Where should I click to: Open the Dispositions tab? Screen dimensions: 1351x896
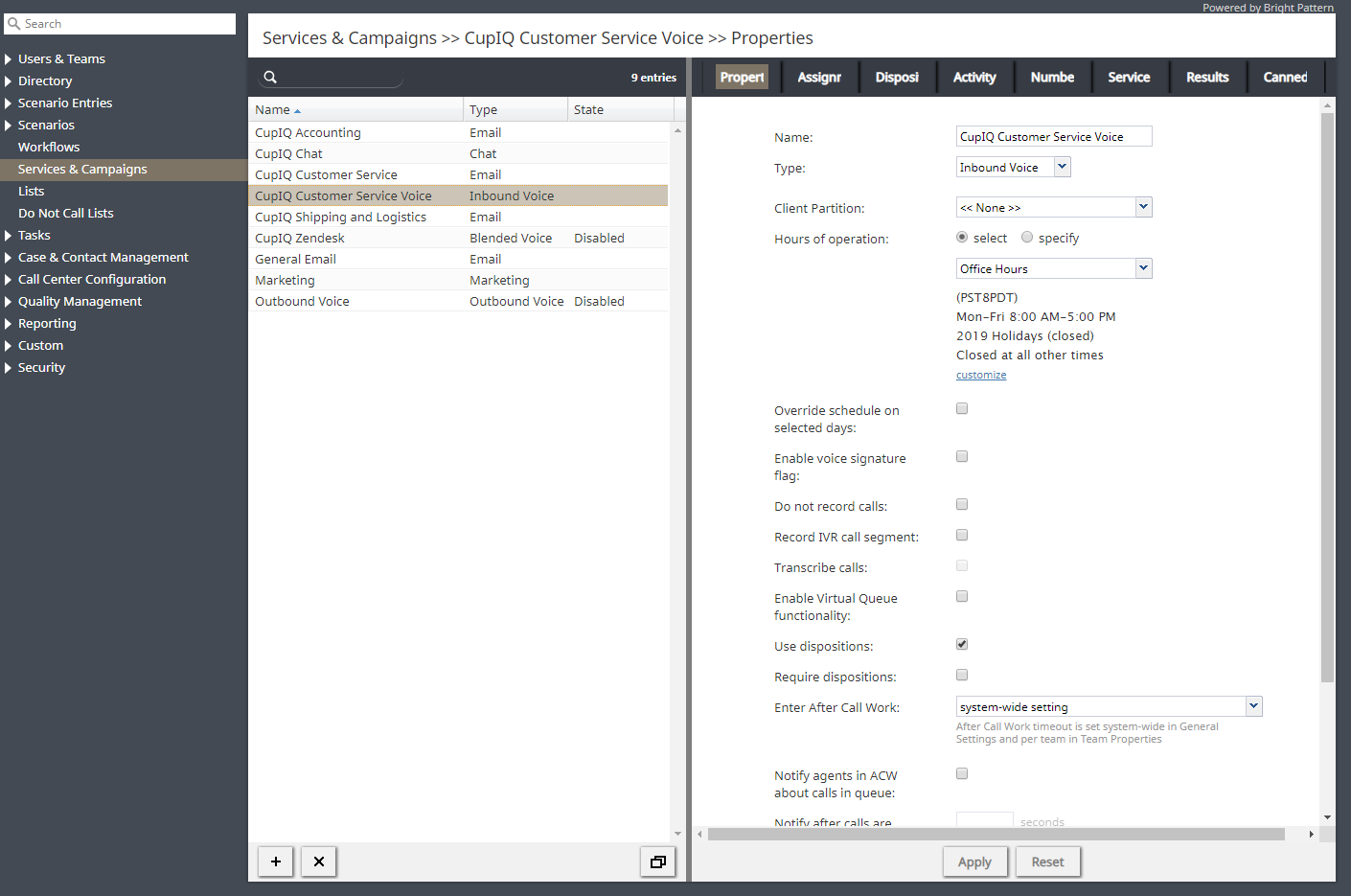pos(897,77)
